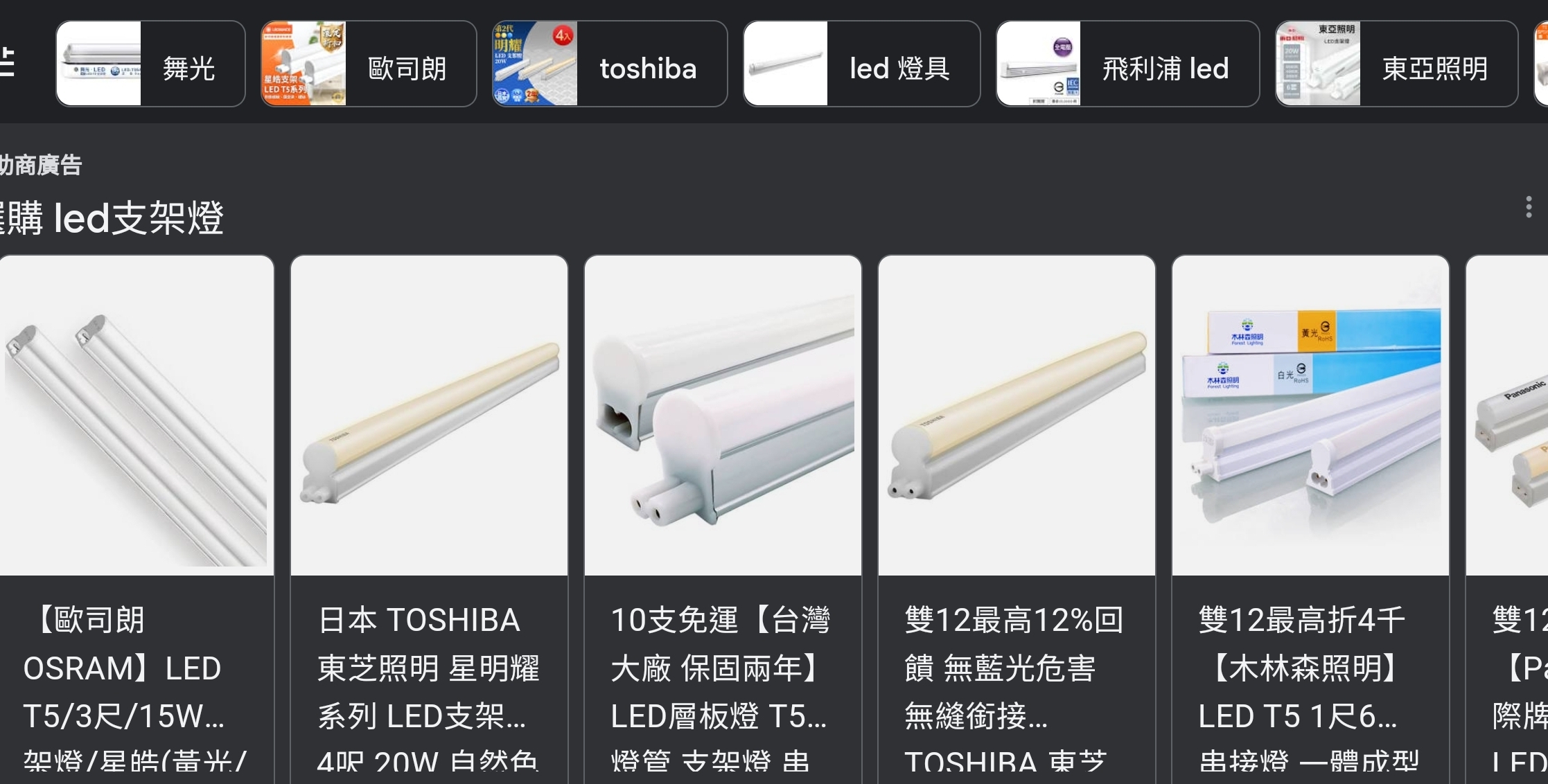
Task: Filter results by toshiba chip
Action: 610,64
